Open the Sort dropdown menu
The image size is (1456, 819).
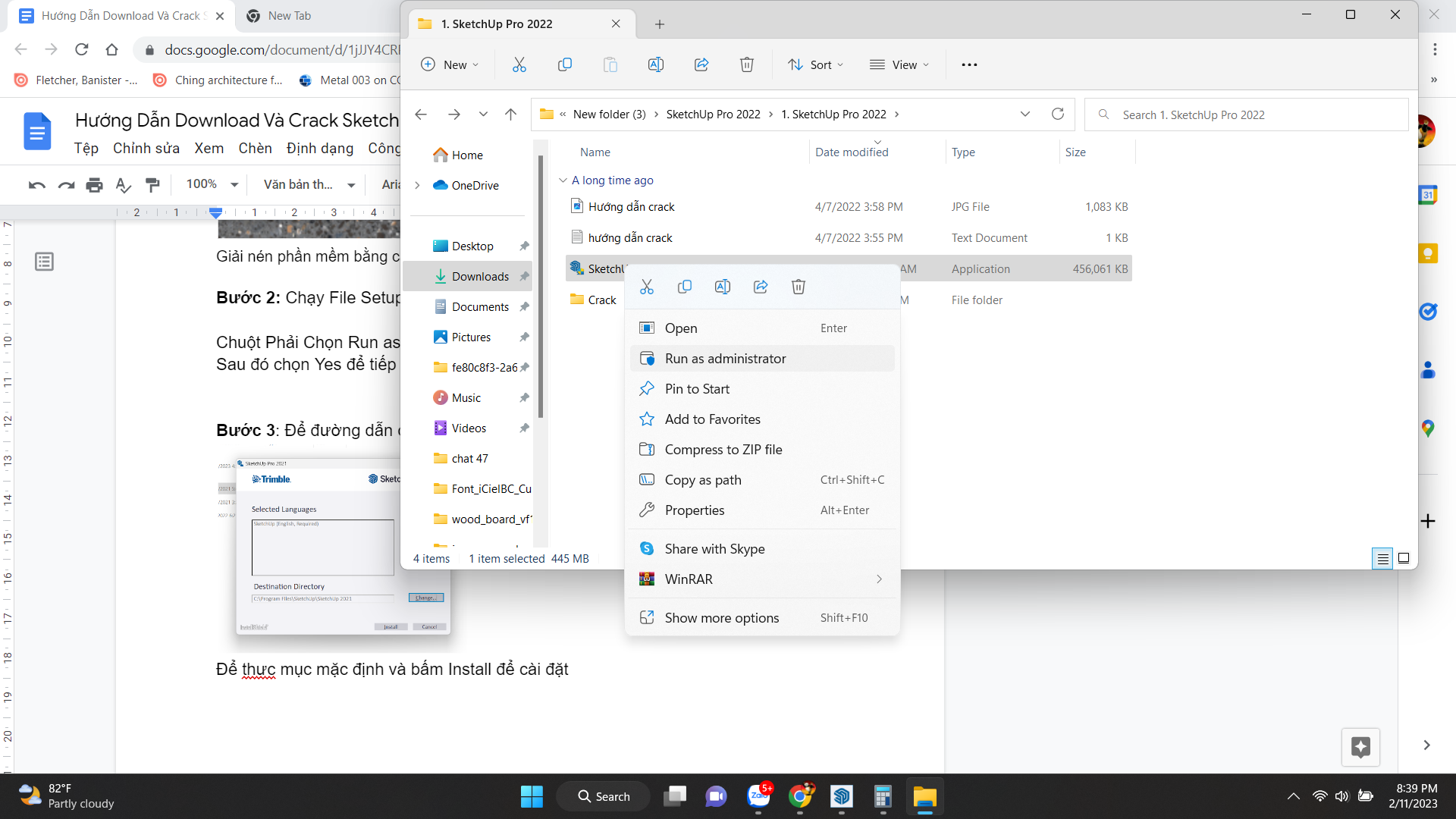click(x=815, y=64)
